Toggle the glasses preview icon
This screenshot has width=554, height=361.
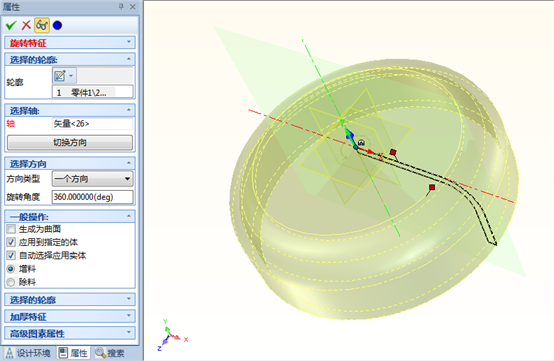(42, 25)
